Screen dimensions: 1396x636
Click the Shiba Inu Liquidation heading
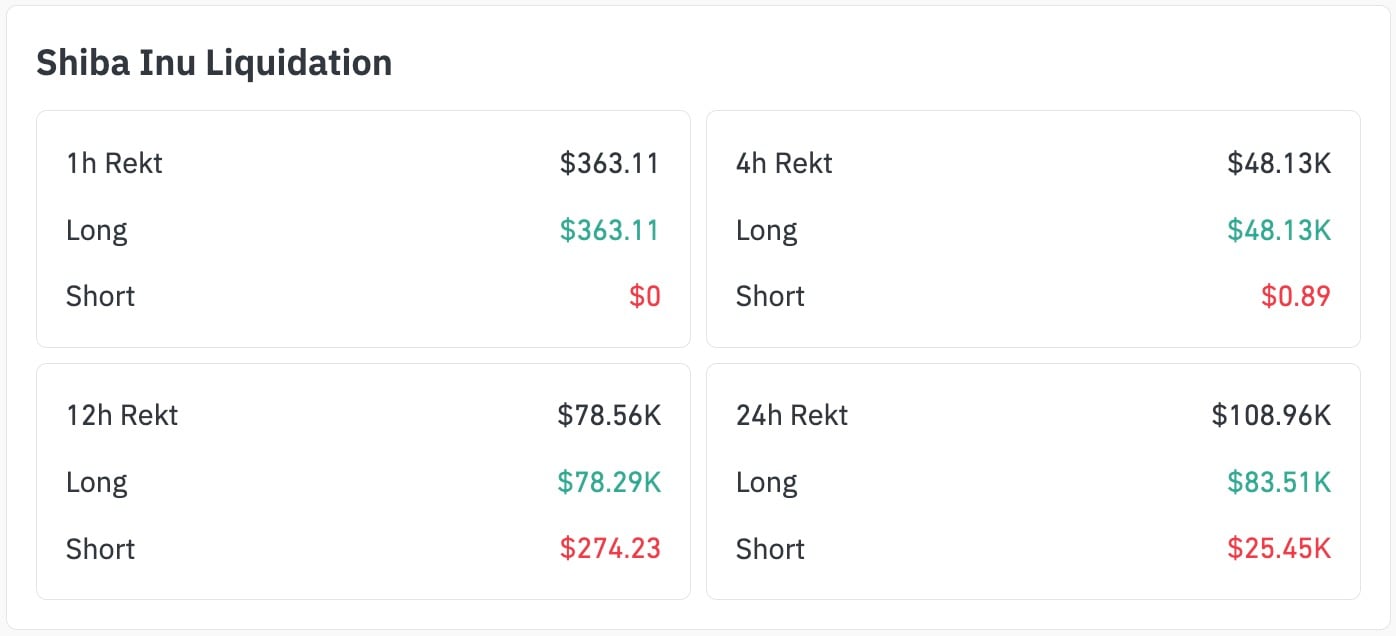pos(214,64)
